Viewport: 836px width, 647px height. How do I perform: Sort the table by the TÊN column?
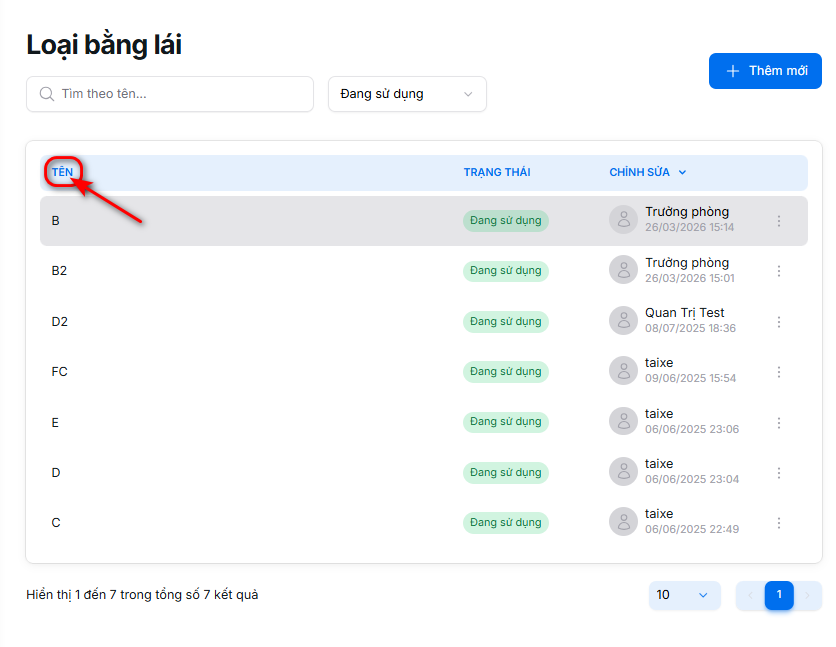tap(62, 172)
